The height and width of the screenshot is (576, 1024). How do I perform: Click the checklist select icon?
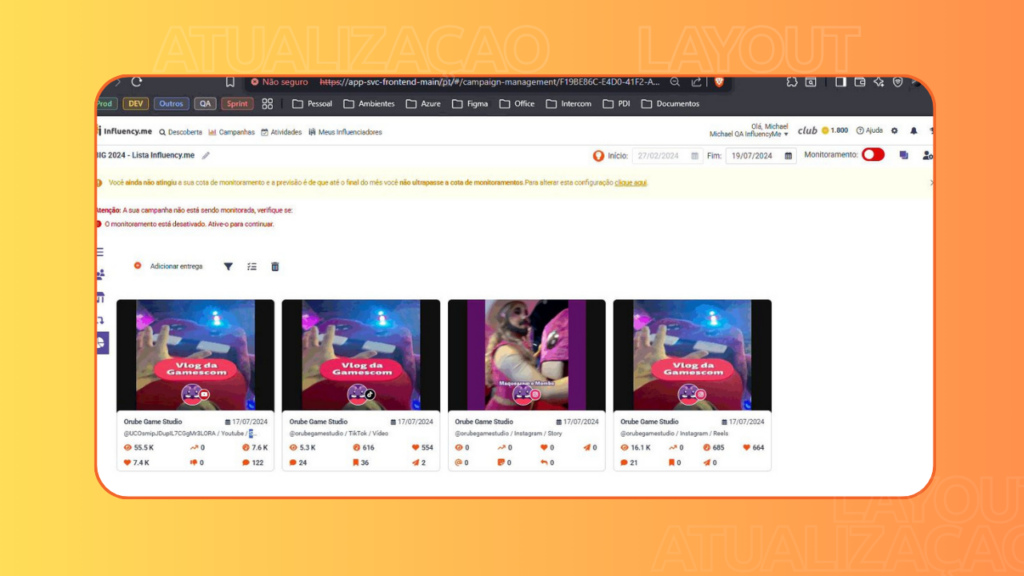coord(252,266)
